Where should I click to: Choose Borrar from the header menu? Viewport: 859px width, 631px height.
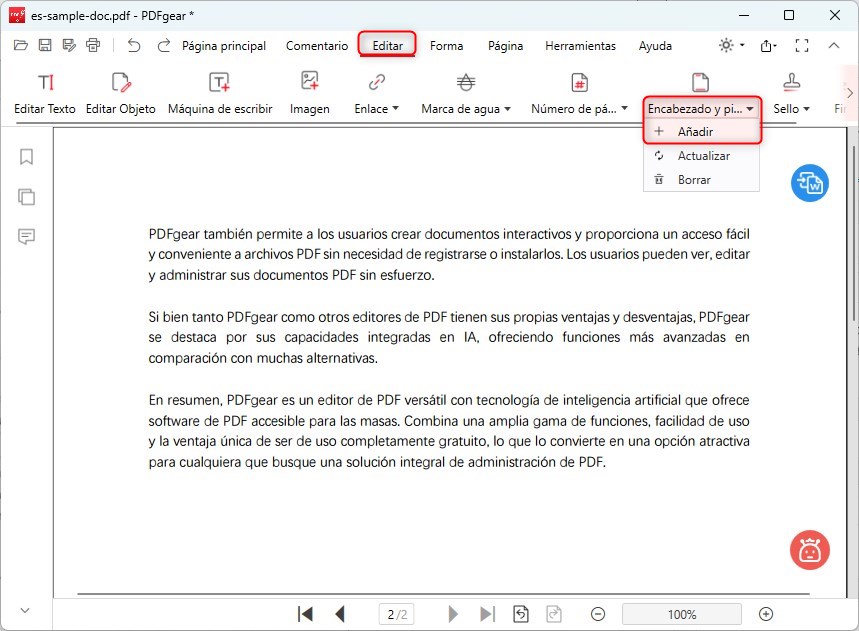702,180
